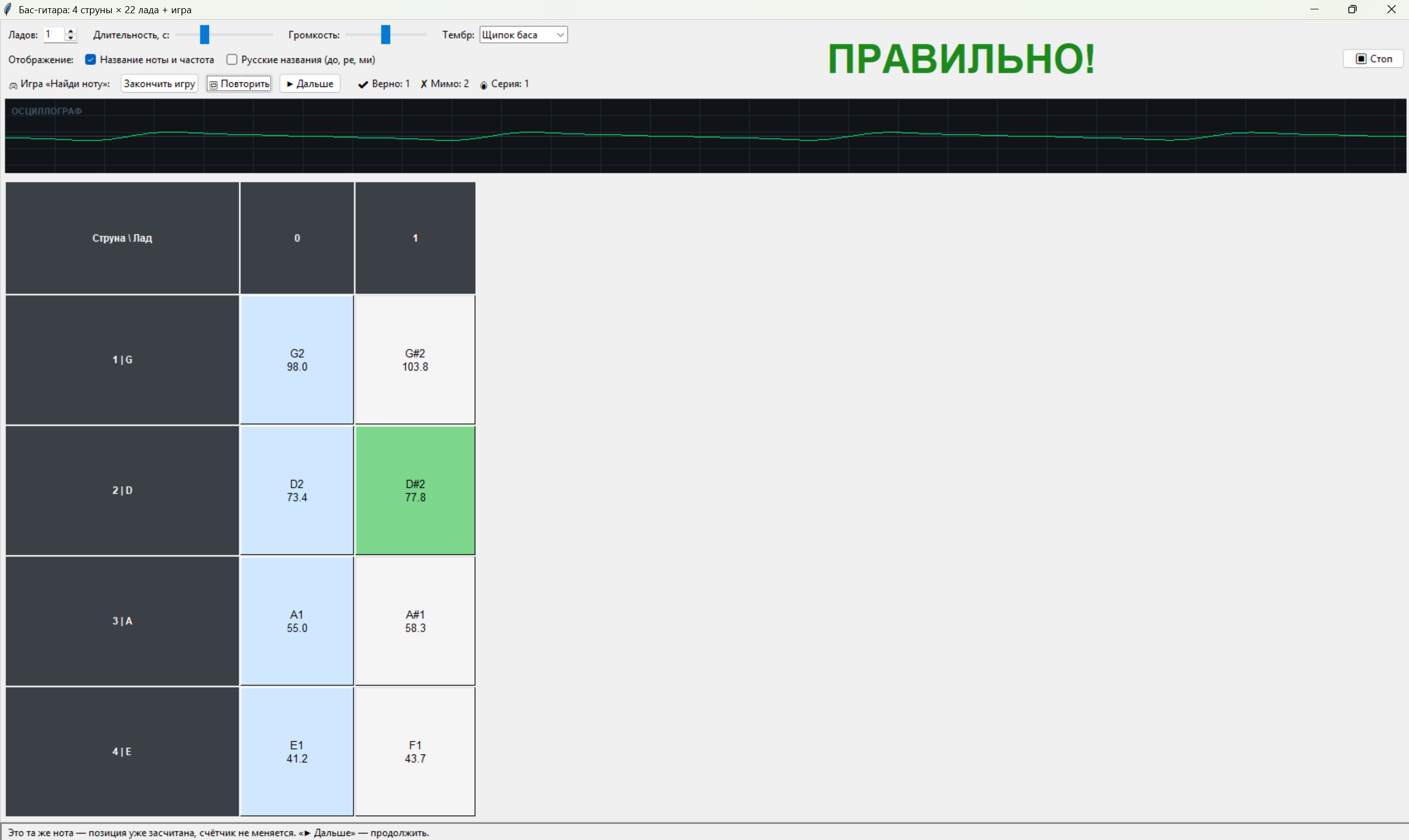Click the «4 | E» string row header
1409x840 pixels.
point(122,752)
